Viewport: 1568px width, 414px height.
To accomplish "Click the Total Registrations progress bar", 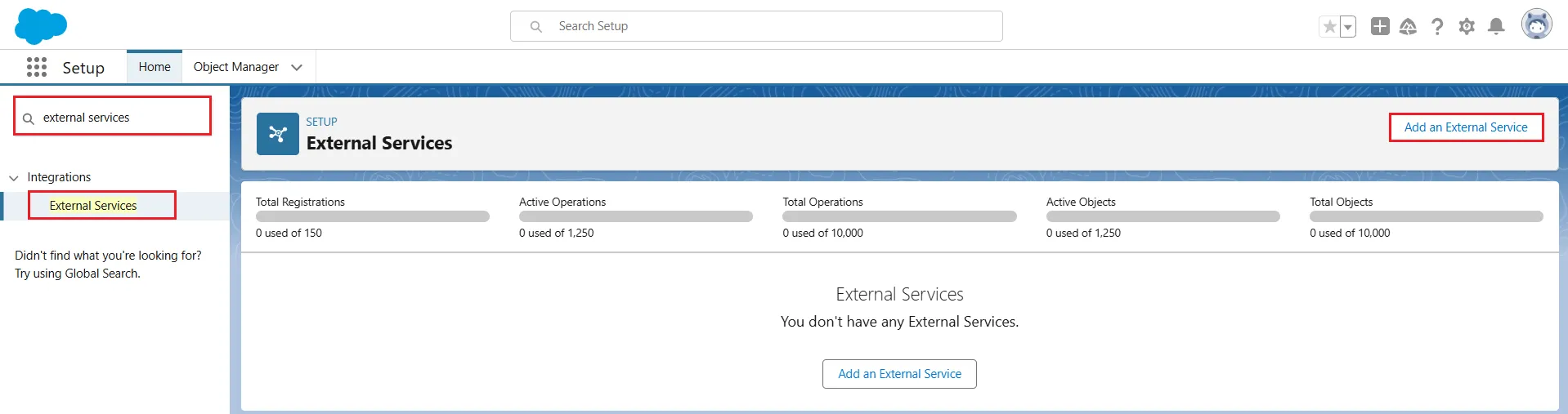I will (x=372, y=216).
